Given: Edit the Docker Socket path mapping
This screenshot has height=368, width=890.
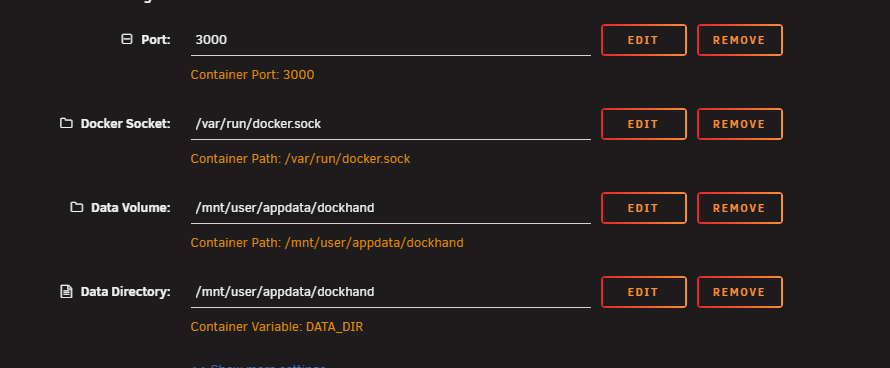Looking at the screenshot, I should (644, 124).
